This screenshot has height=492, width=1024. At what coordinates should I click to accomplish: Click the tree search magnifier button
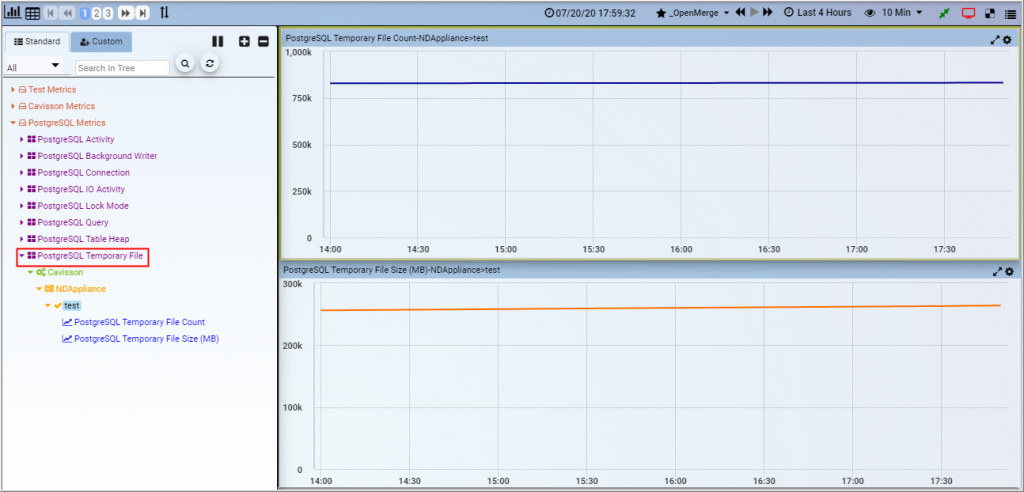[185, 63]
